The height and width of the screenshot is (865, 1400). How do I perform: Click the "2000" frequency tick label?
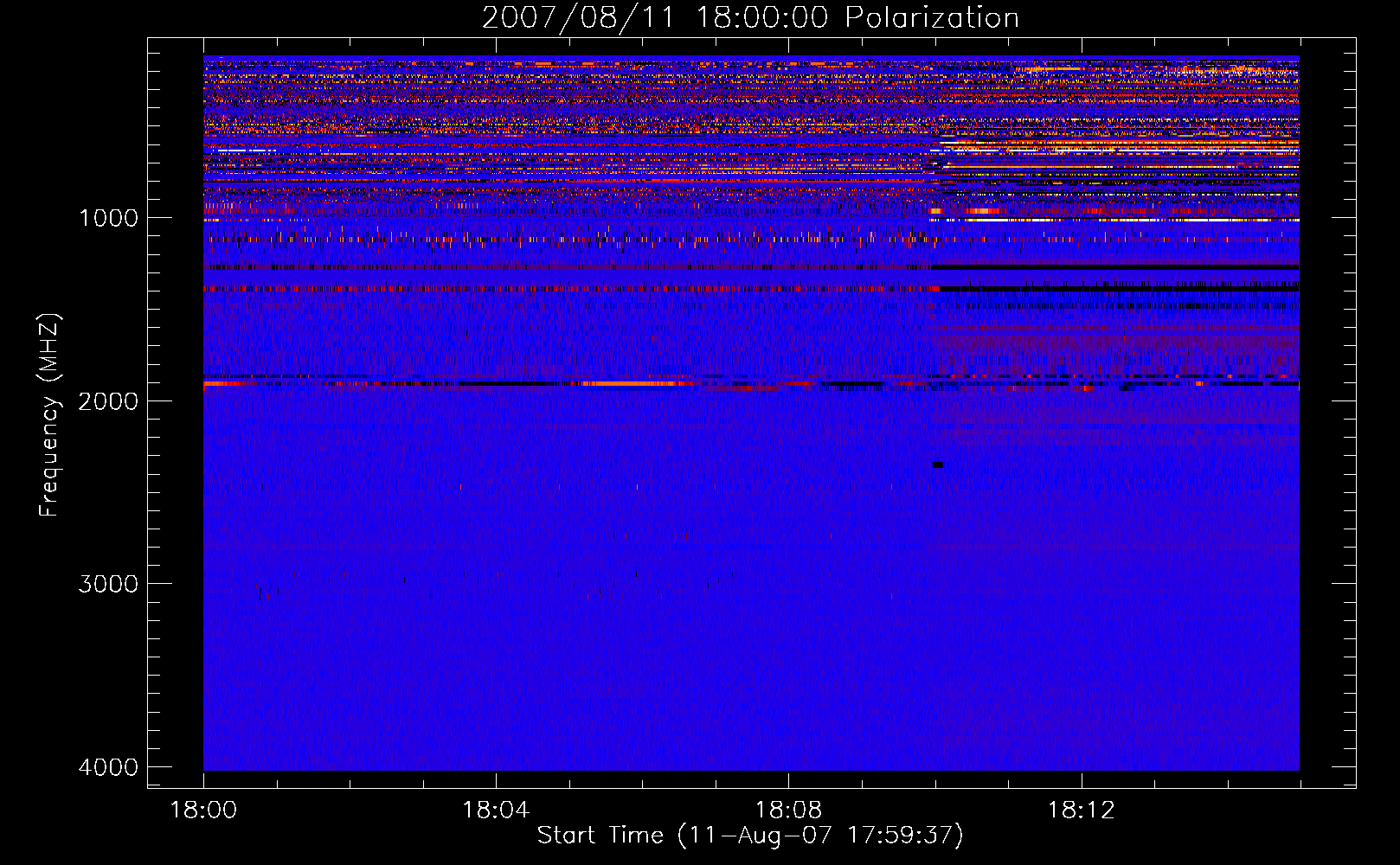pos(108,400)
